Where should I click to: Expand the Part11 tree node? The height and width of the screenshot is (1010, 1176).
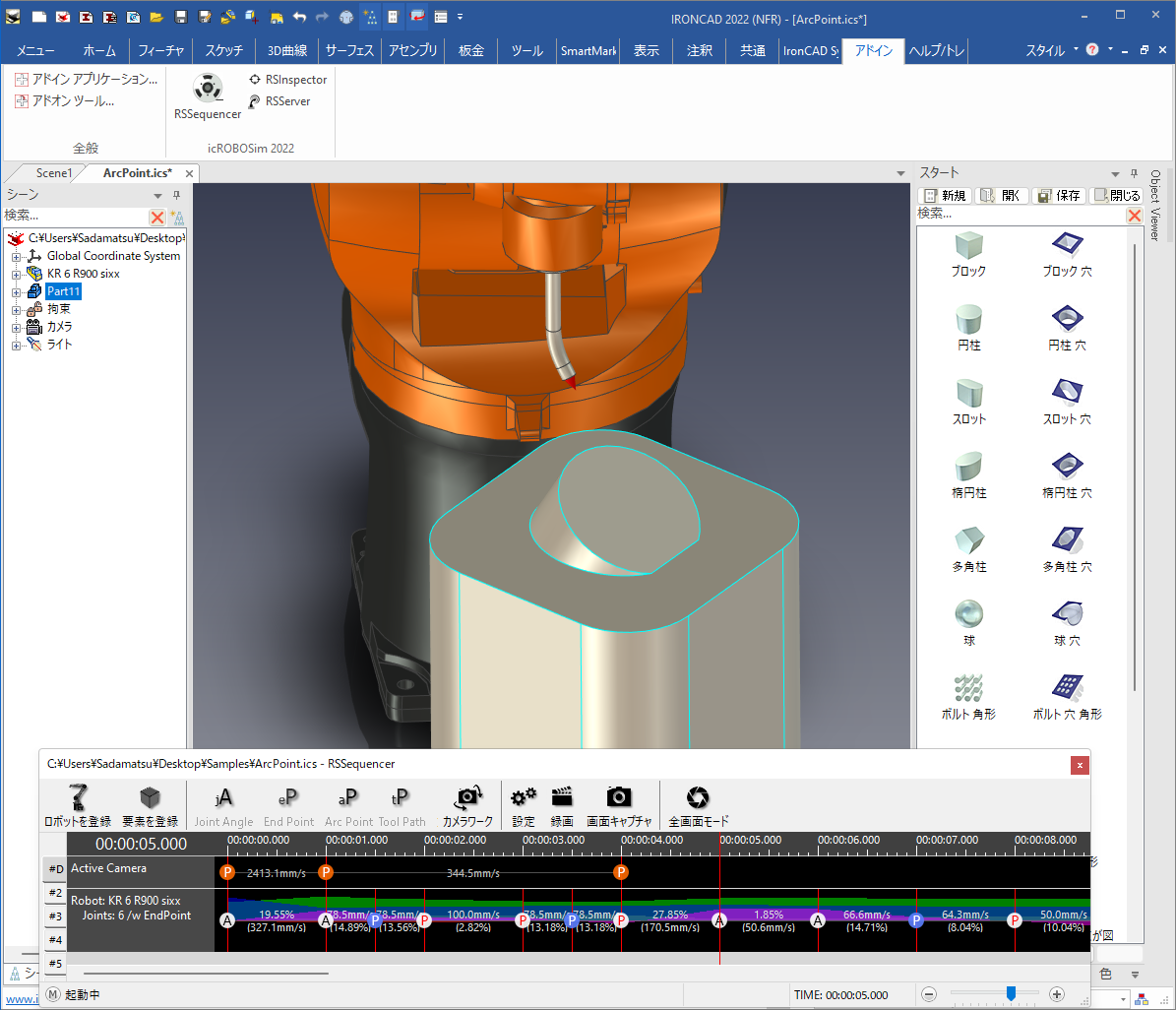[17, 292]
